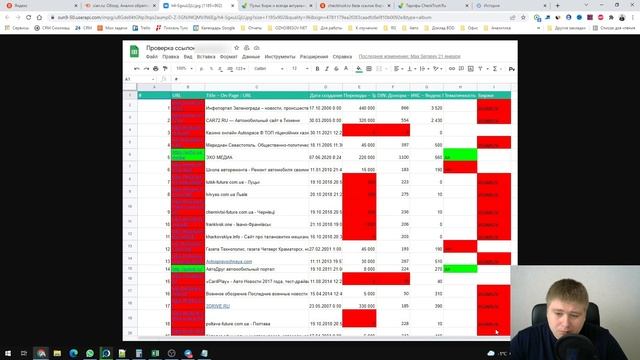The height and width of the screenshot is (360, 640).
Task: Select the Paint format roller icon
Action: tap(165, 69)
